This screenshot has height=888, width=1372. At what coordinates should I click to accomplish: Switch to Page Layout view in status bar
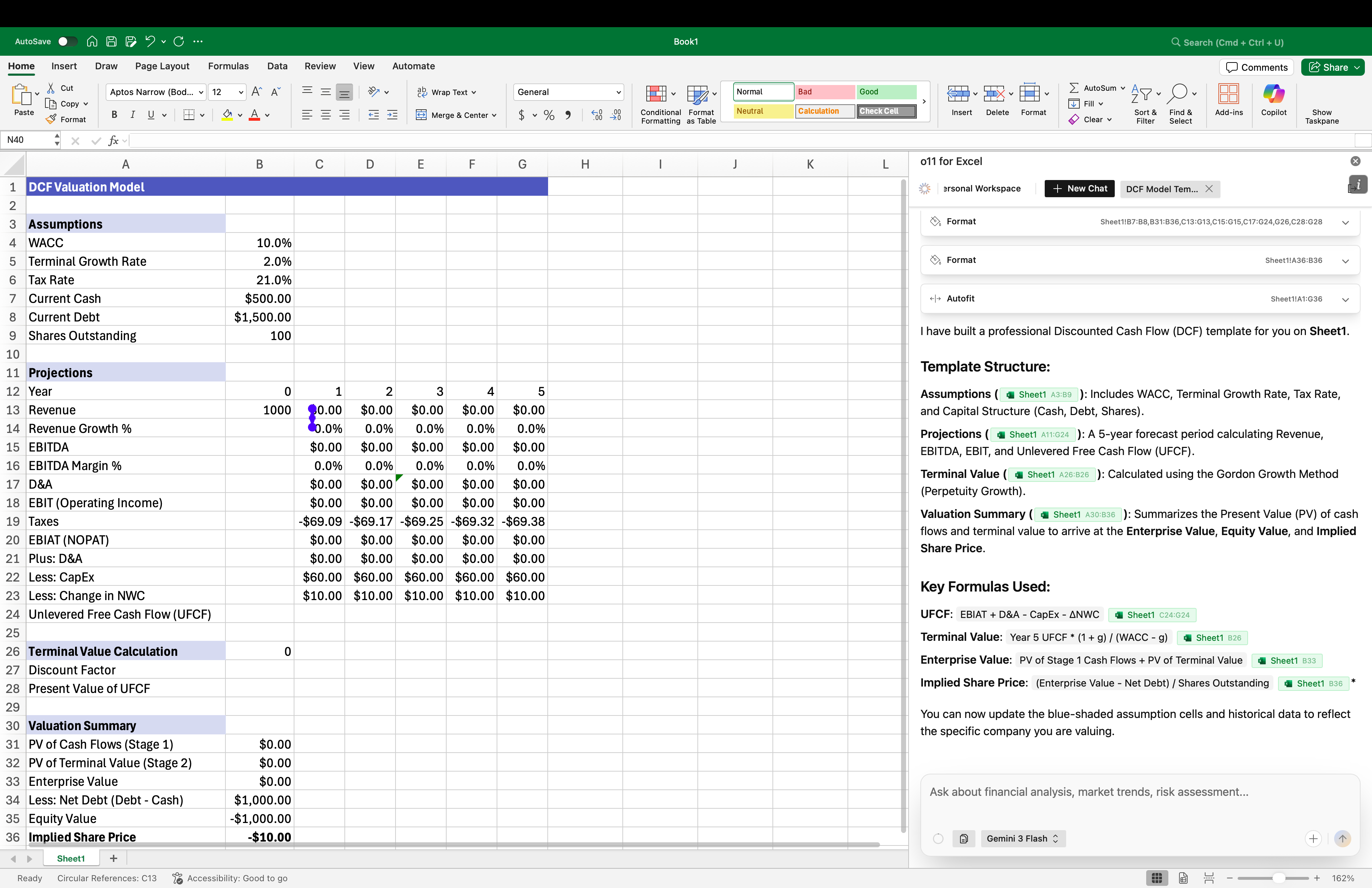click(1183, 878)
